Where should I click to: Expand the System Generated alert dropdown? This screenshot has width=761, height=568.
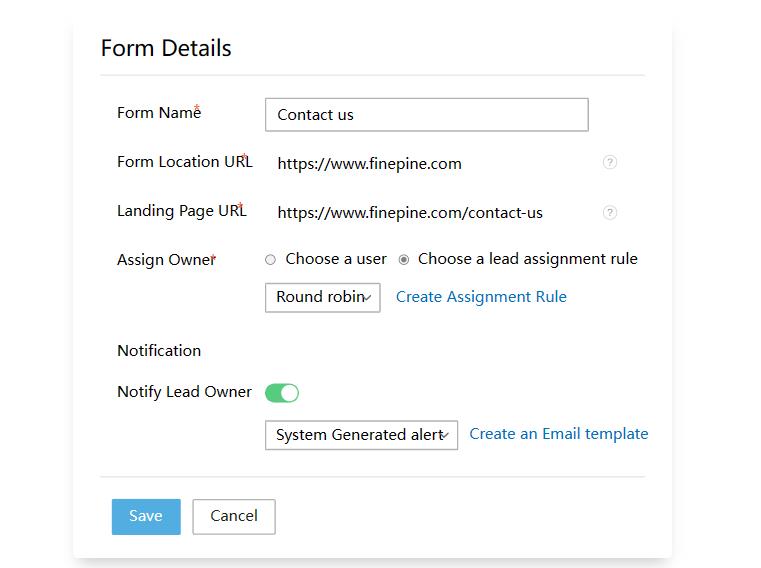click(x=361, y=435)
